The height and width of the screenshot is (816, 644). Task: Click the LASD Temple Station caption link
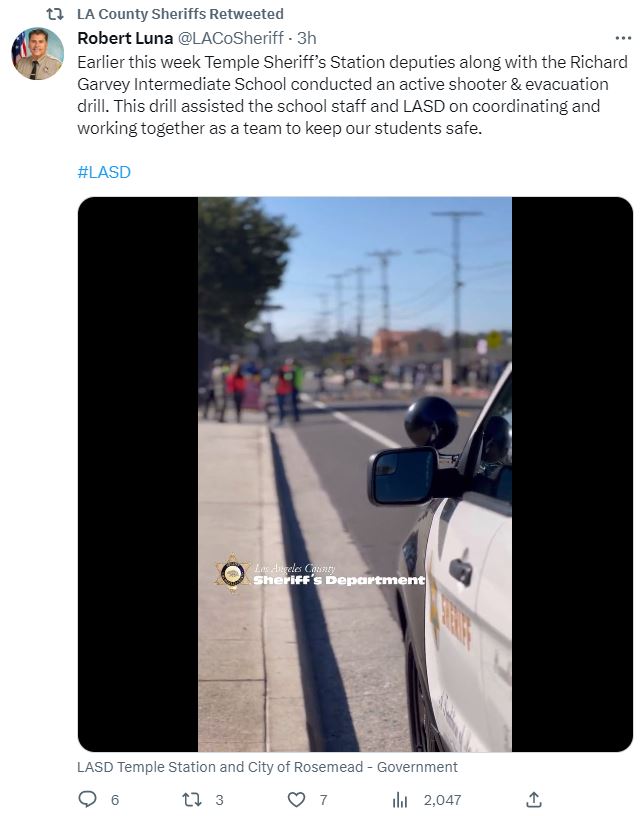click(x=267, y=767)
